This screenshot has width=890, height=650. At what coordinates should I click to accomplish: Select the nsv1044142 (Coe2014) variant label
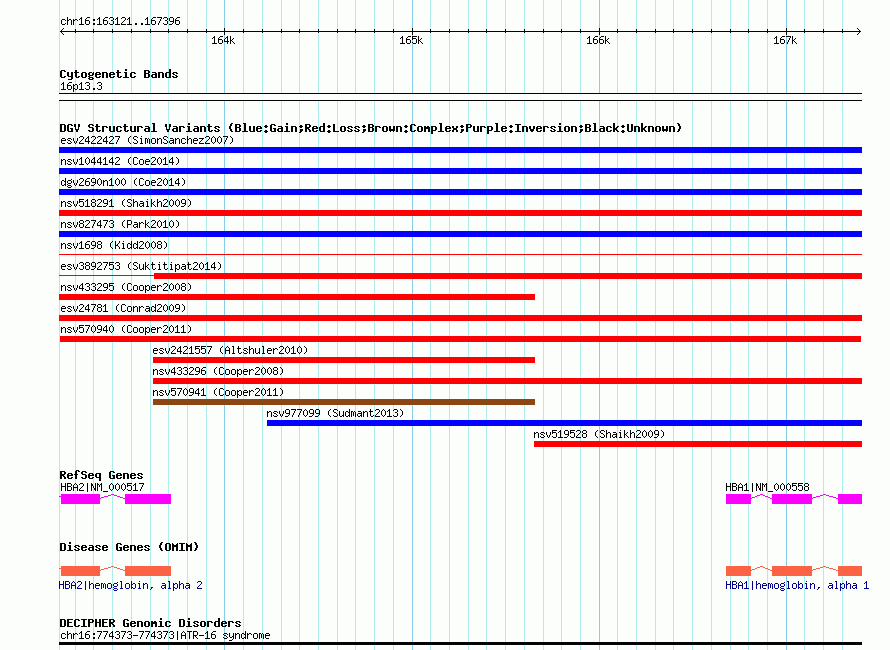(x=120, y=161)
